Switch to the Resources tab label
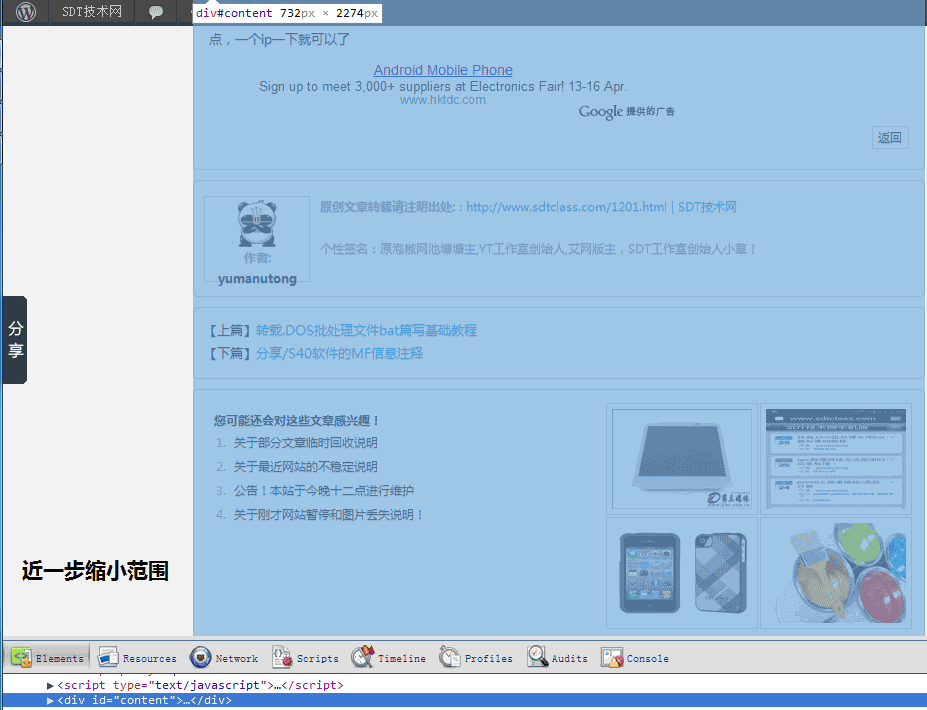Image resolution: width=927 pixels, height=710 pixels. [x=150, y=659]
